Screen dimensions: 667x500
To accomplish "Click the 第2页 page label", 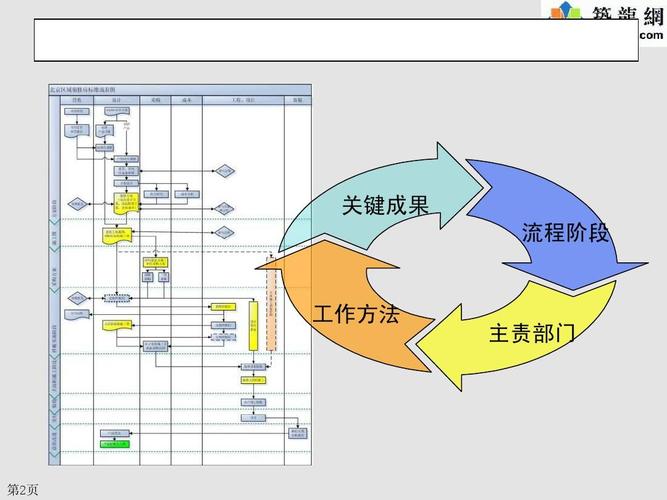I will tap(22, 489).
